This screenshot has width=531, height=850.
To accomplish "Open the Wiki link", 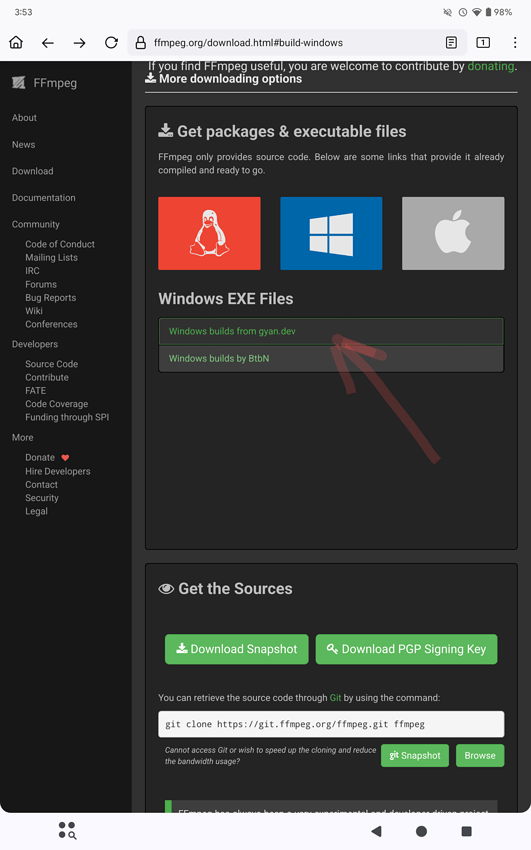I will tap(34, 311).
